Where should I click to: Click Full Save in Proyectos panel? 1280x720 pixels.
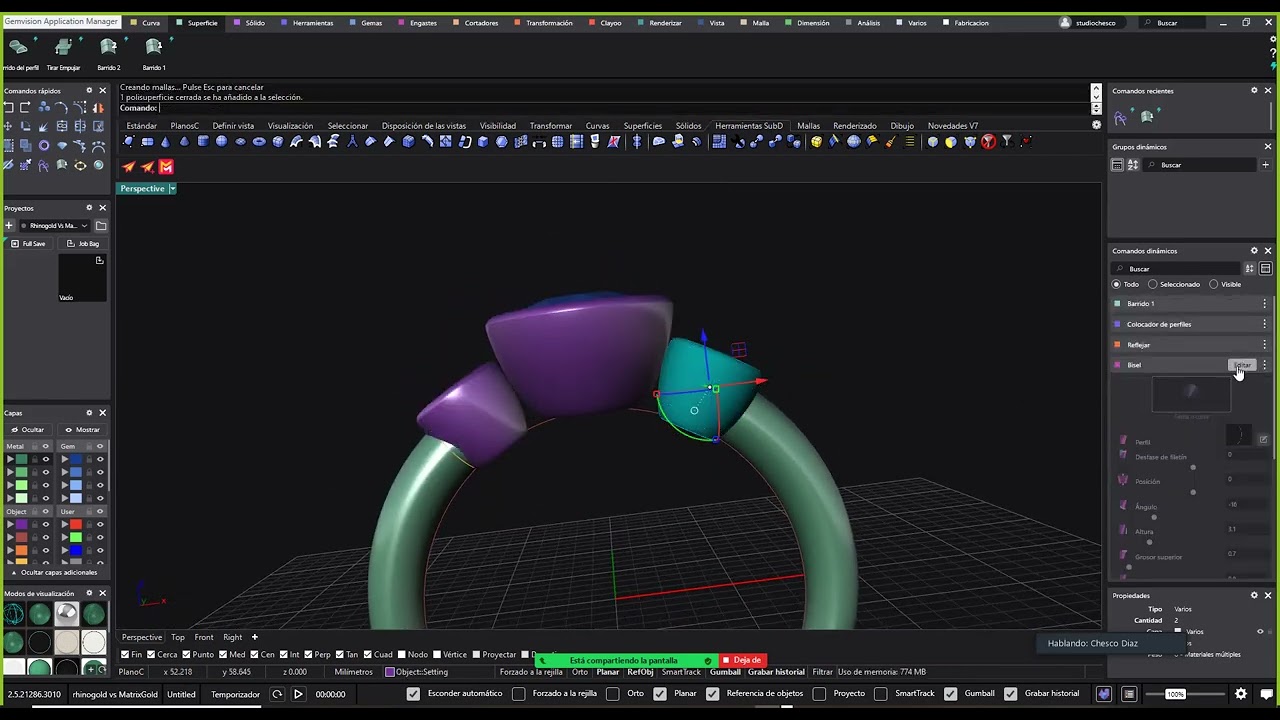point(28,244)
